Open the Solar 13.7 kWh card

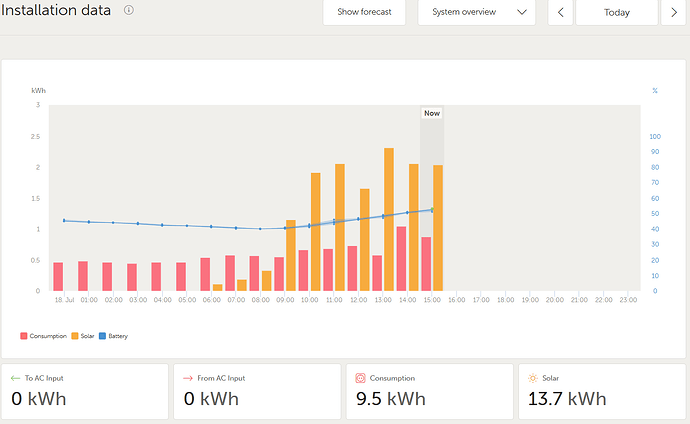point(601,391)
